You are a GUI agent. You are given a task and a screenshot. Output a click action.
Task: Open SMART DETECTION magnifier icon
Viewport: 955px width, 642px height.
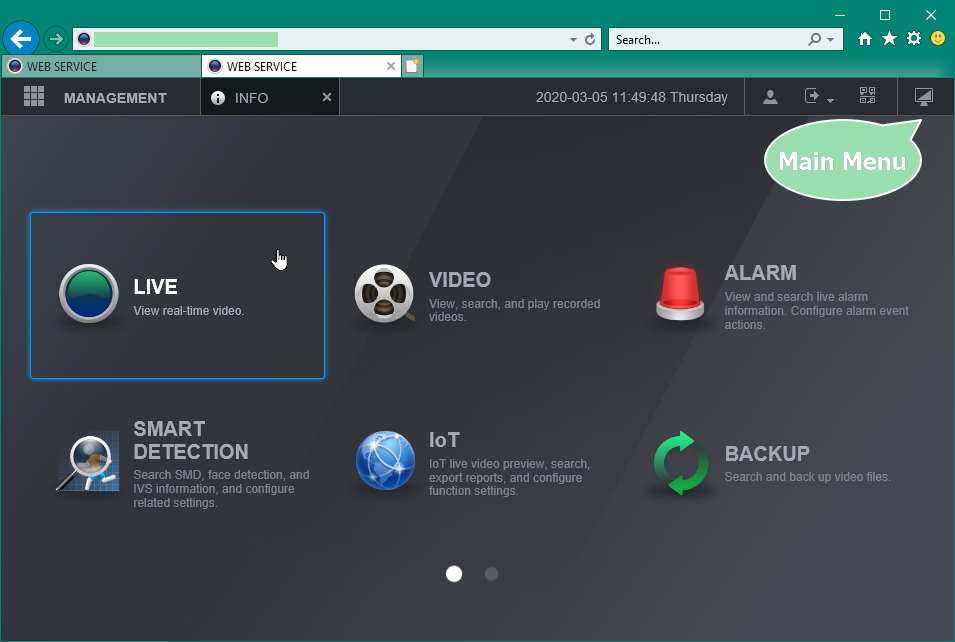click(x=88, y=463)
